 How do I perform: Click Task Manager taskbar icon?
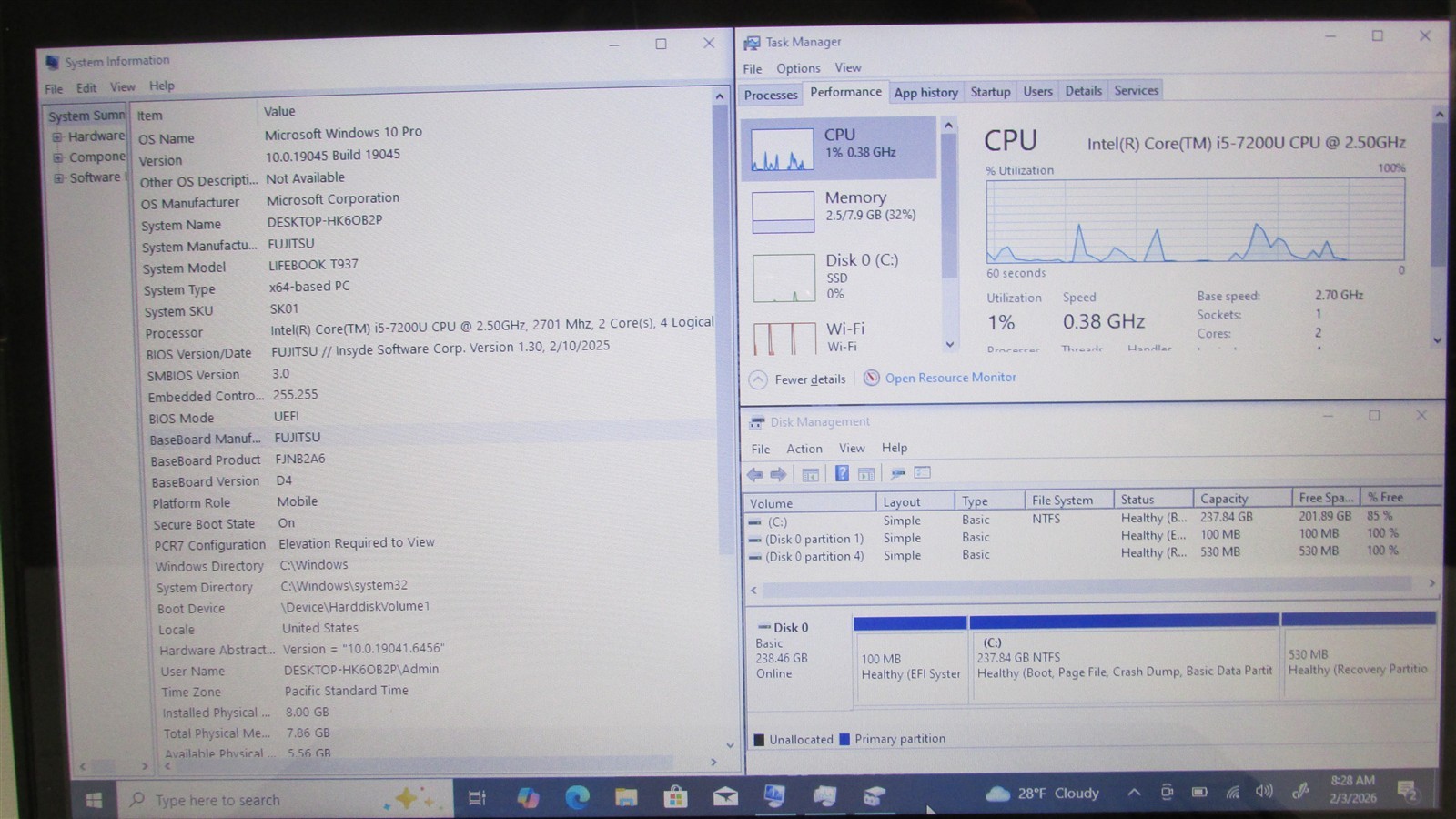tap(824, 796)
